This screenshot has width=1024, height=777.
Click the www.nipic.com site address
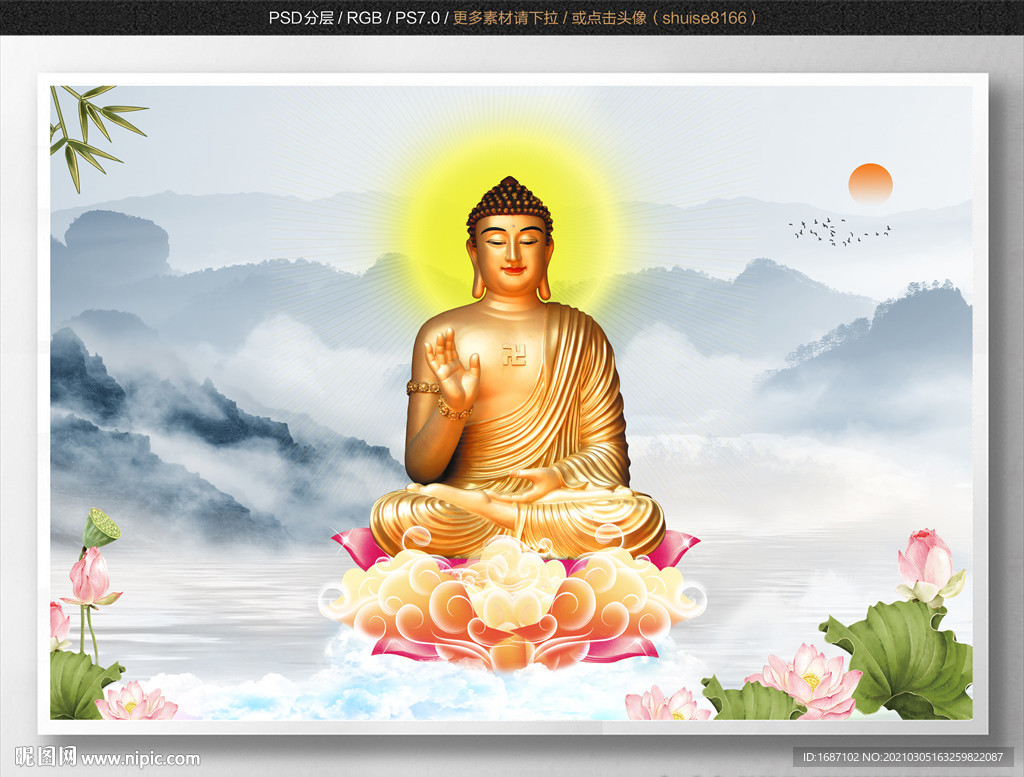point(140,758)
